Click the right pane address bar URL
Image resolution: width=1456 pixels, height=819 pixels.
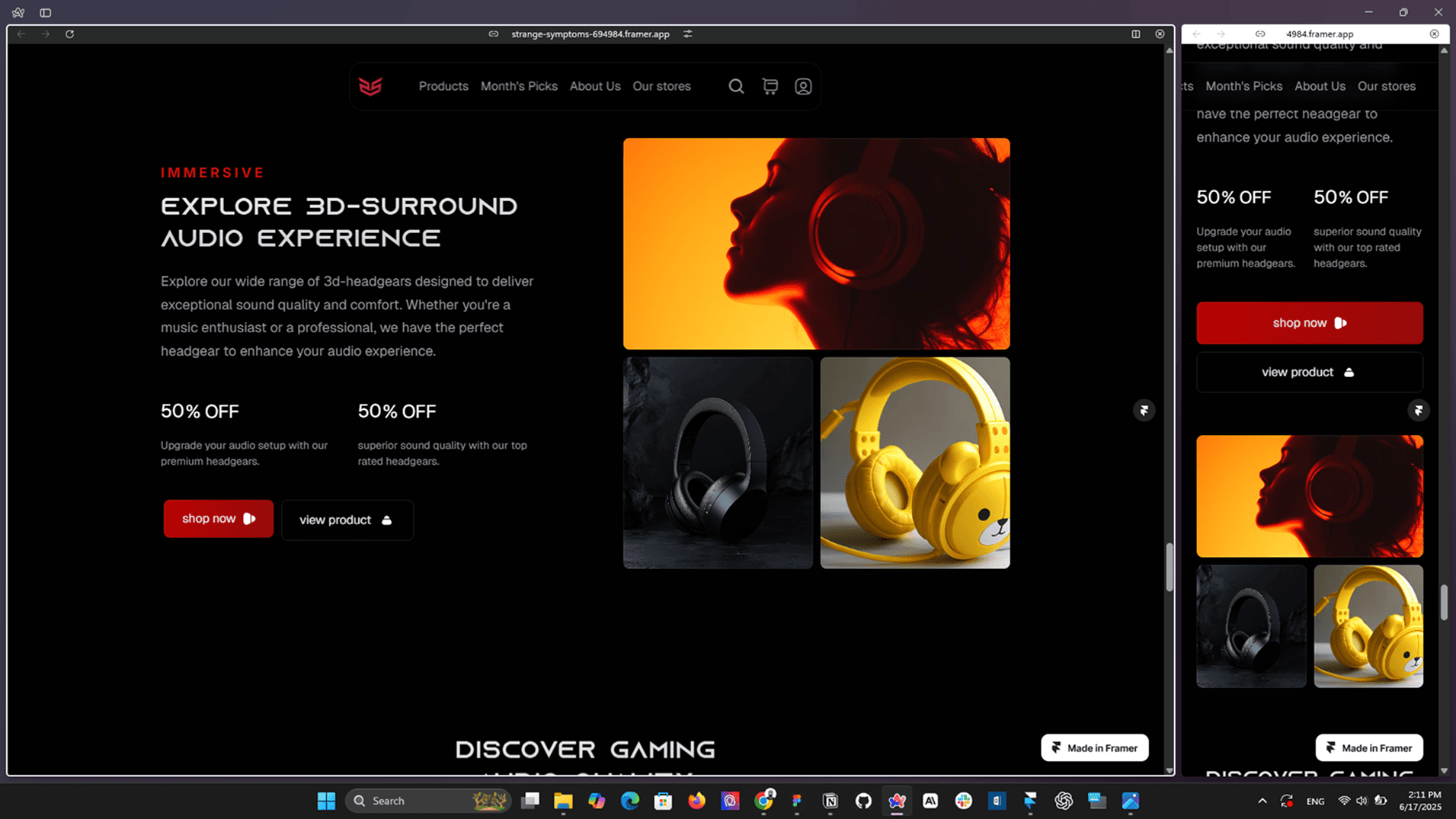click(x=1320, y=34)
